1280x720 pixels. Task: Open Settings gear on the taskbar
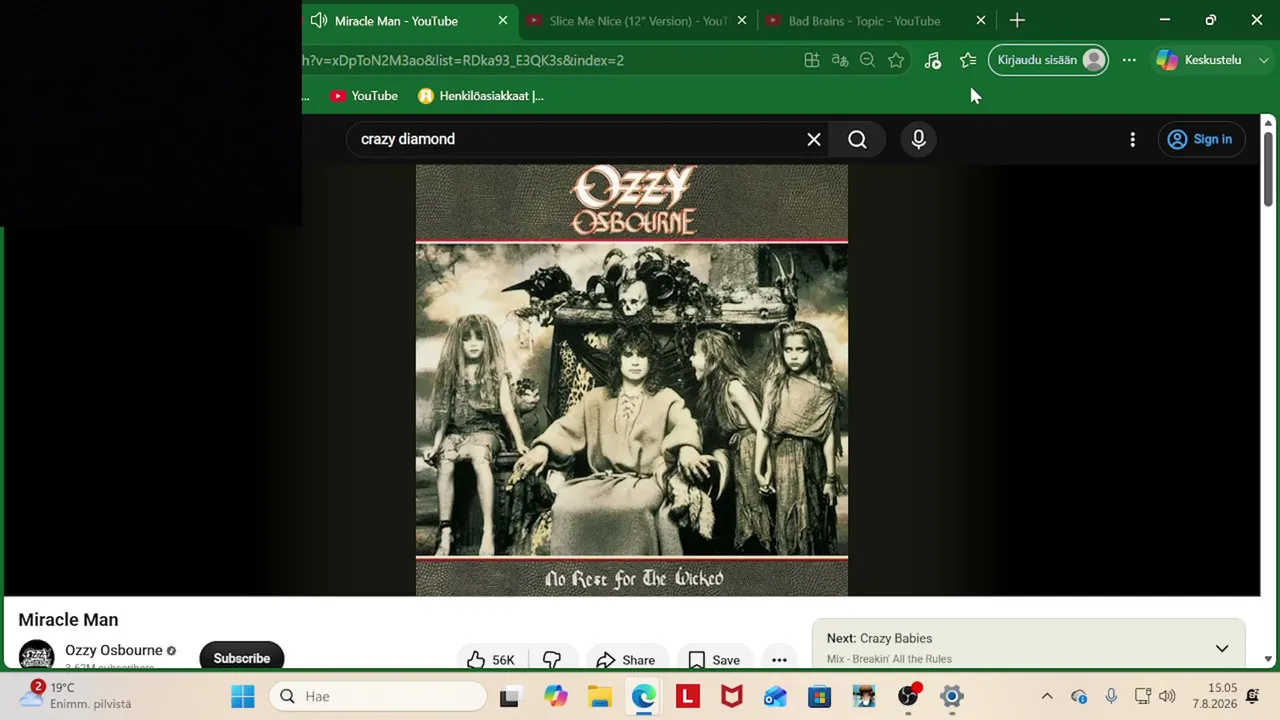[x=951, y=696]
